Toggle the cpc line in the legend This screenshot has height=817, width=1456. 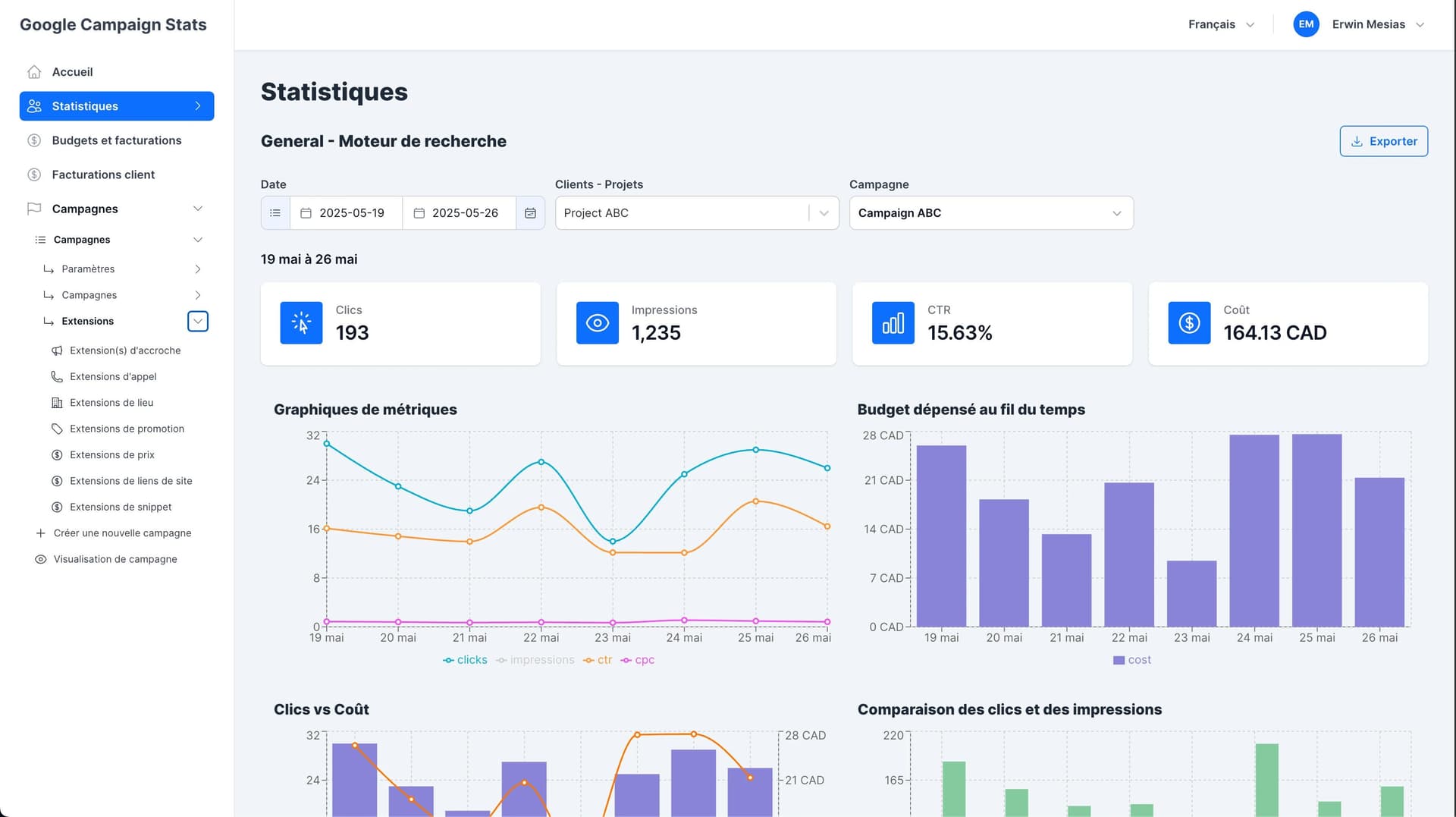637,659
